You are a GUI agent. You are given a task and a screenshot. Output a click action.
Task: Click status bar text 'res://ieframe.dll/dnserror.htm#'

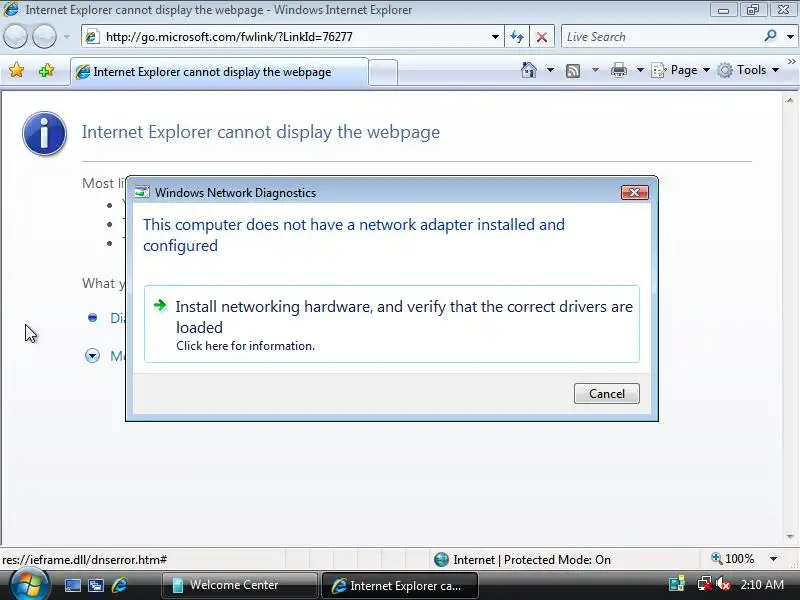[x=85, y=560]
